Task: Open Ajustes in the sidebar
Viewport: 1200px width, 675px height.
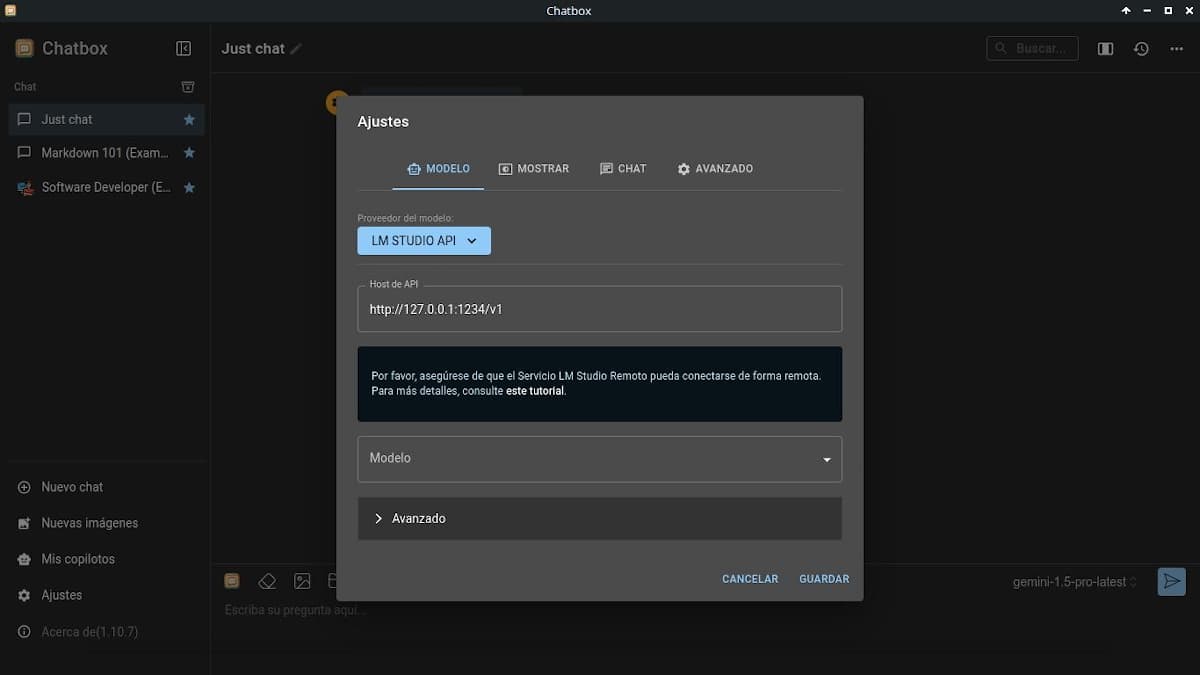Action: coord(105,595)
